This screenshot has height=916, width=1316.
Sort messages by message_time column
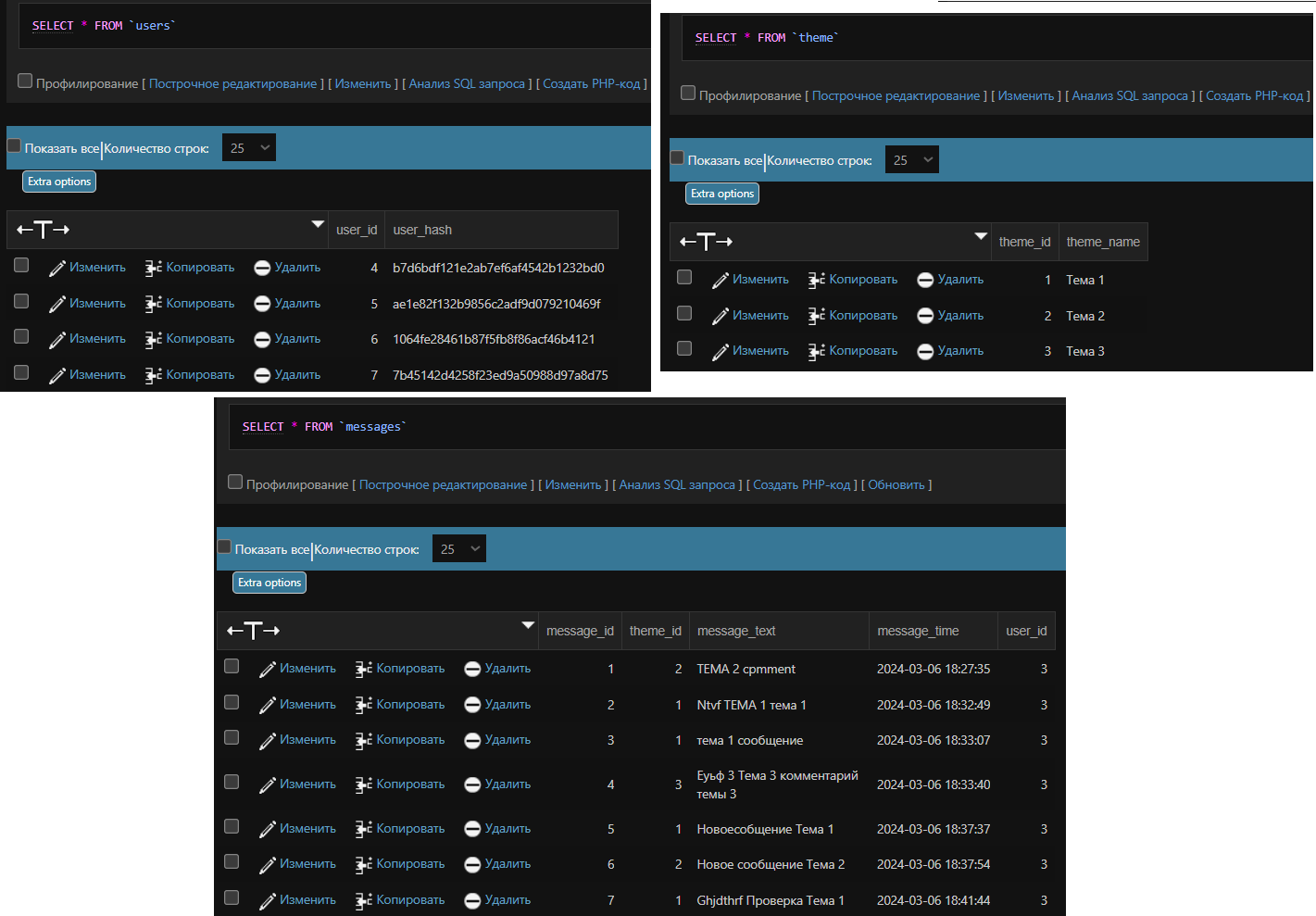(x=918, y=631)
